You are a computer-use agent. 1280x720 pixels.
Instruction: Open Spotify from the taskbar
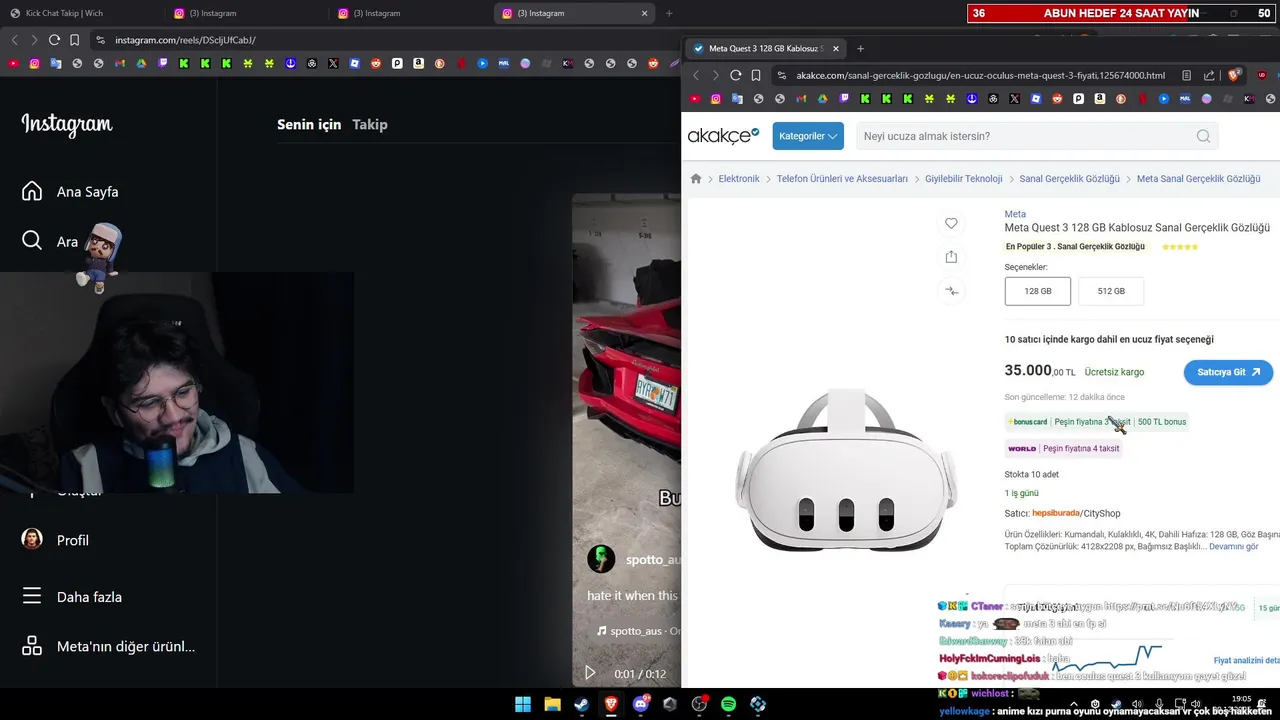[728, 704]
